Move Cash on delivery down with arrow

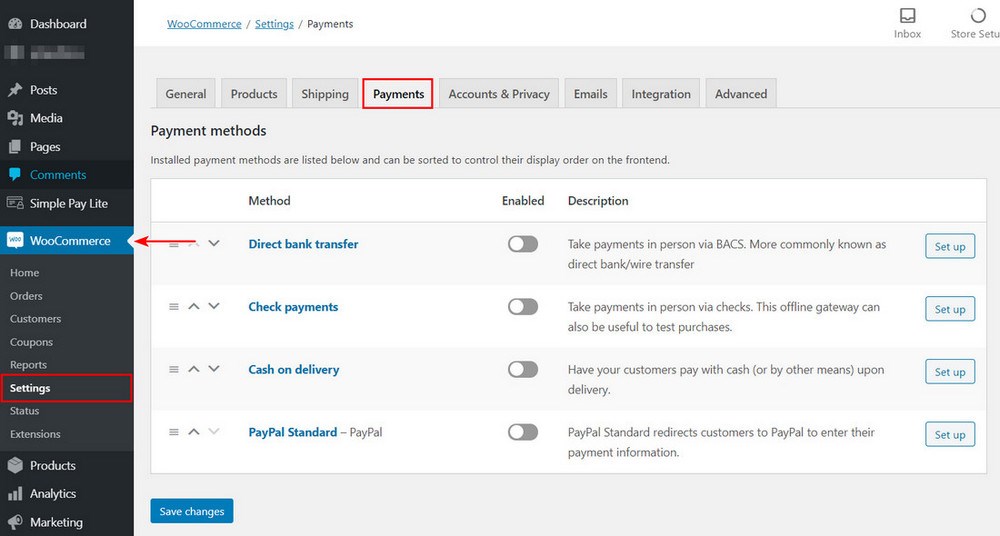pyautogui.click(x=214, y=369)
